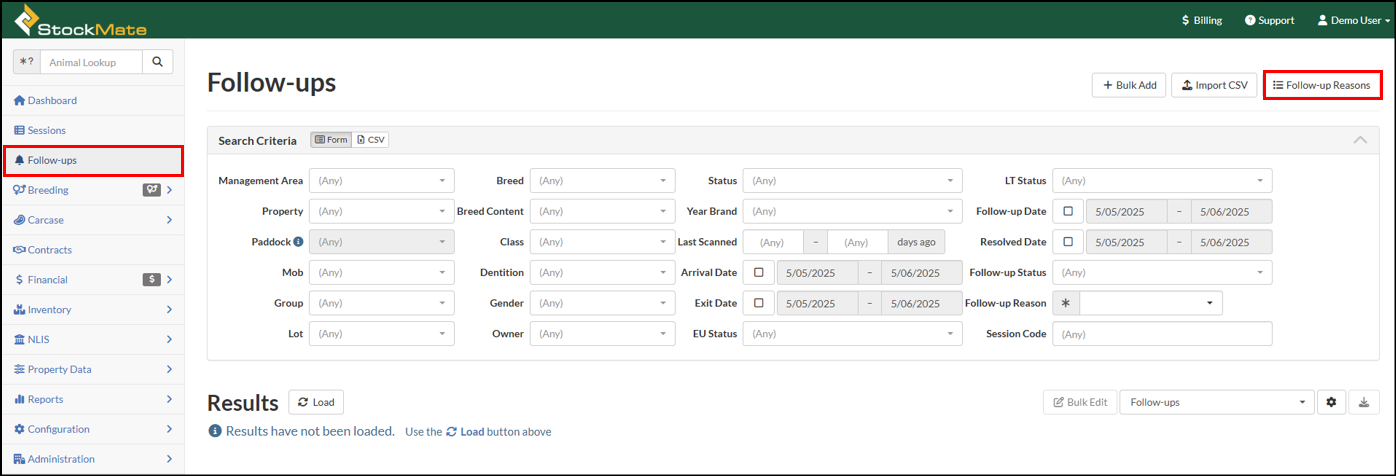
Task: Click the Session Code input field
Action: [x=1162, y=333]
